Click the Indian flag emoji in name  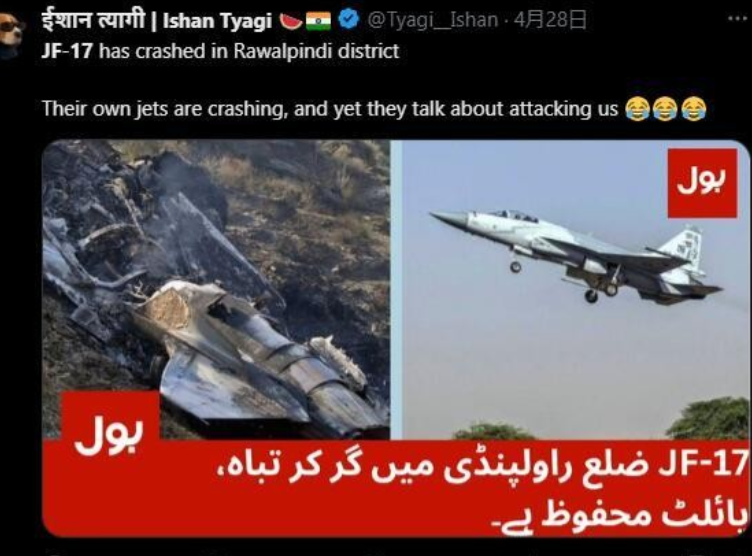[319, 21]
